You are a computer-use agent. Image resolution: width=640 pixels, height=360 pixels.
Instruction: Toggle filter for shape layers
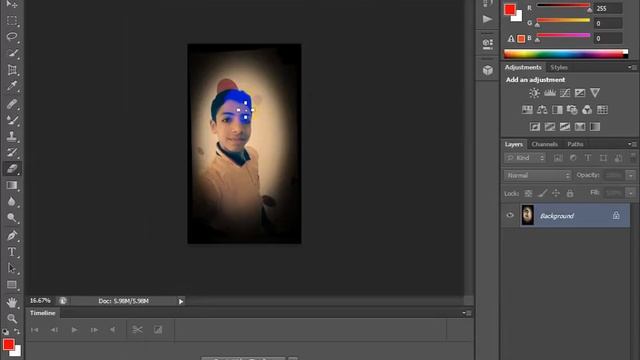[603, 158]
